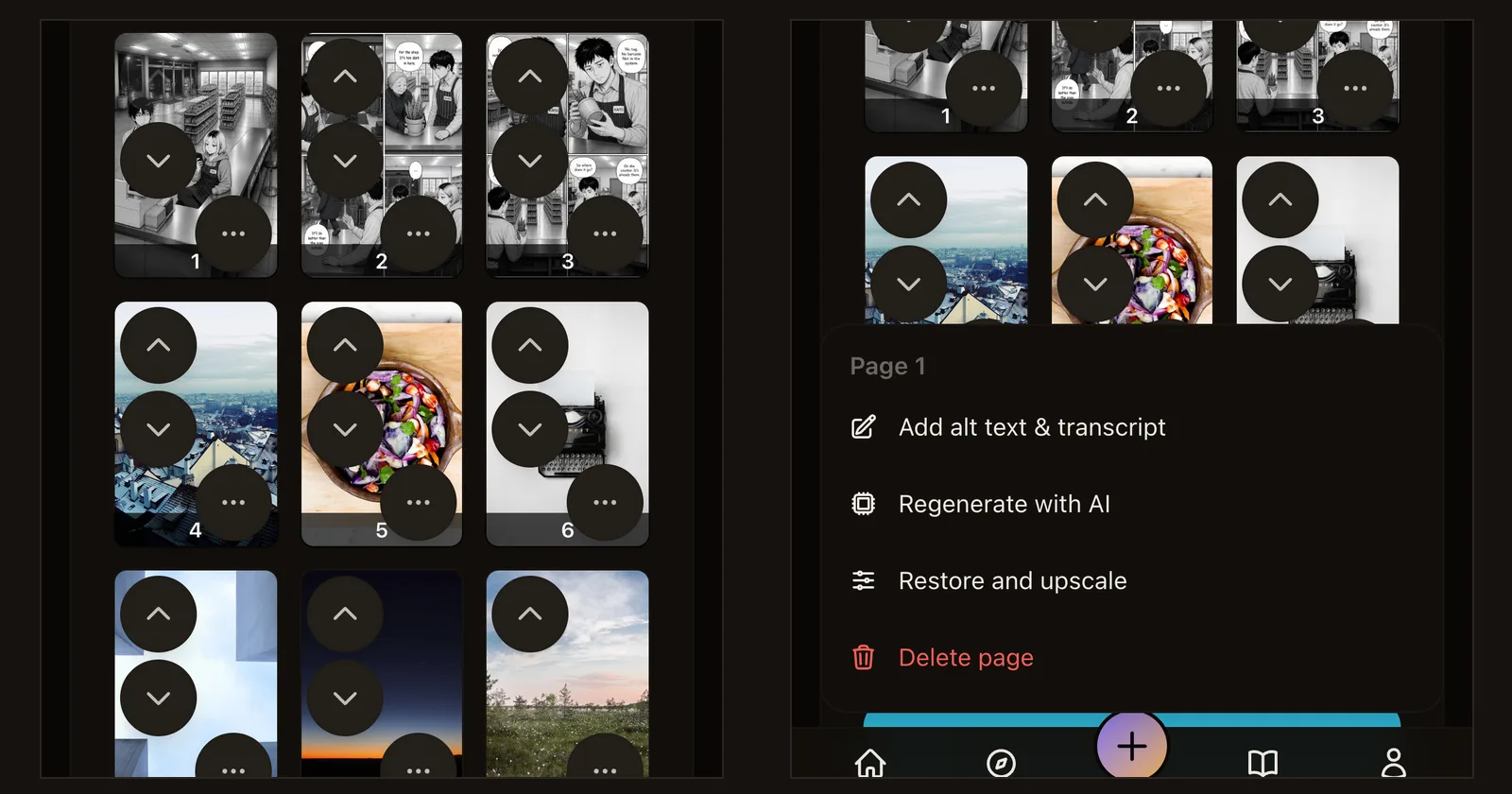Open page 2 more options in right mockup
Viewport: 1512px width, 794px height.
pos(1169,88)
